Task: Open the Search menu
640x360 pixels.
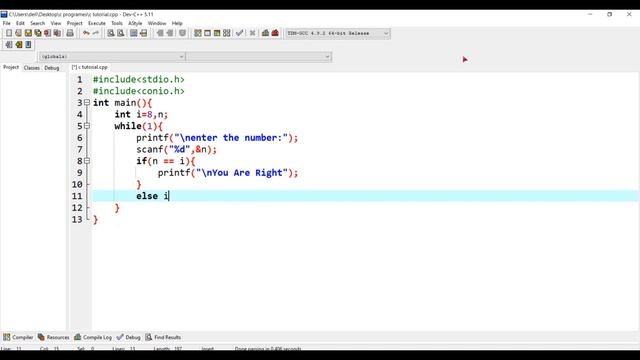Action: (x=38, y=23)
